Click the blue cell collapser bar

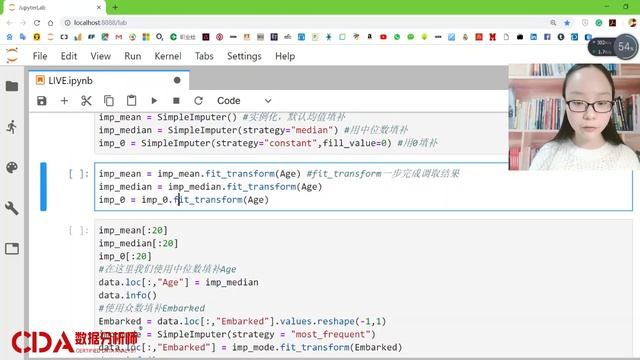pos(43,187)
